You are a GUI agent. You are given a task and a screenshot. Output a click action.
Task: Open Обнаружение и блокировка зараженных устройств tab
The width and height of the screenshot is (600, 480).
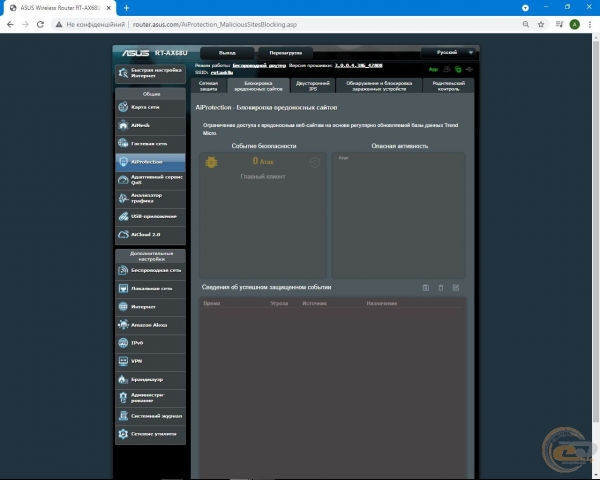379,86
